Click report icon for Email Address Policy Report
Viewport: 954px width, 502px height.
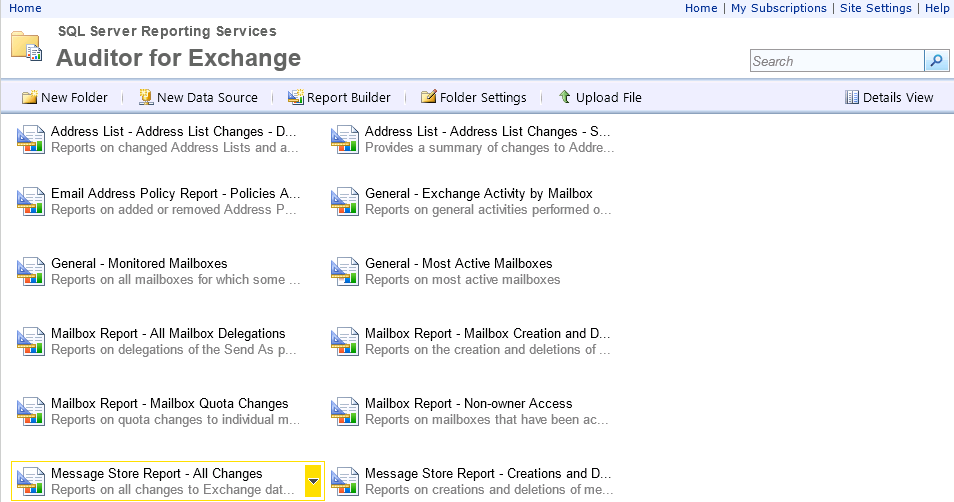30,201
